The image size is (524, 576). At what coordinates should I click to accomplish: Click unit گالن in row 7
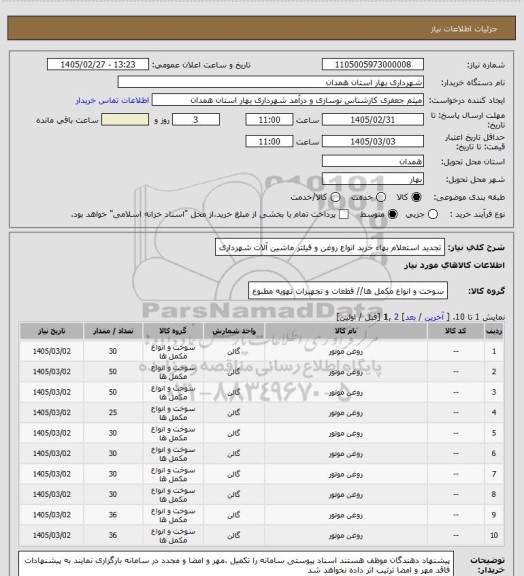pyautogui.click(x=234, y=474)
